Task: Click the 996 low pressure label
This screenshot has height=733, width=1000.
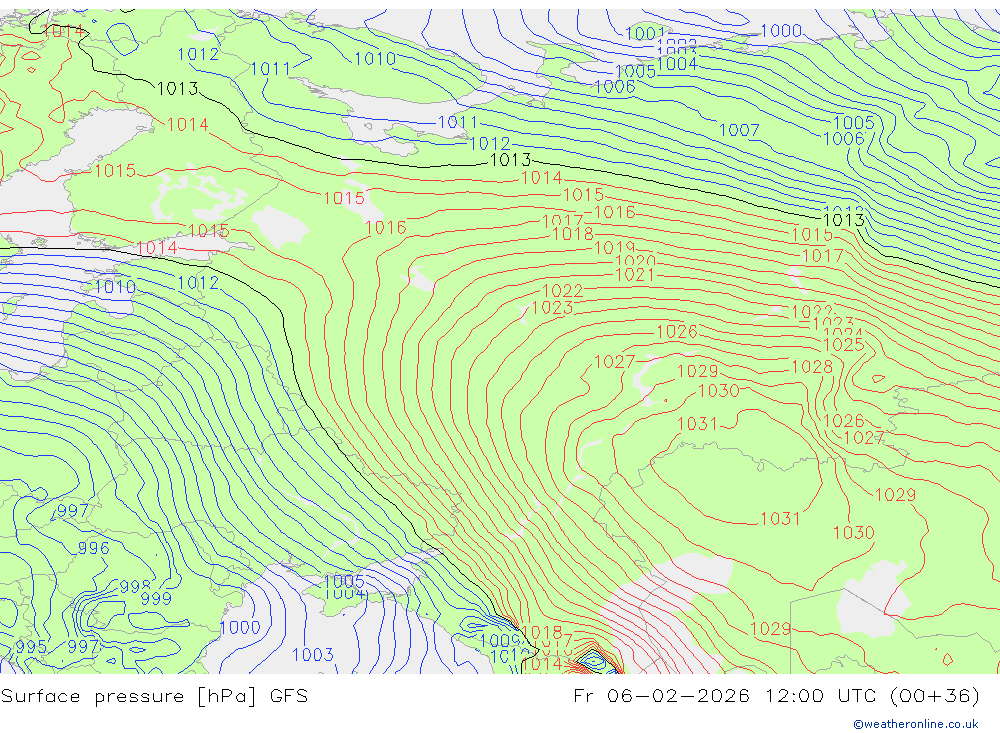Action: point(94,548)
